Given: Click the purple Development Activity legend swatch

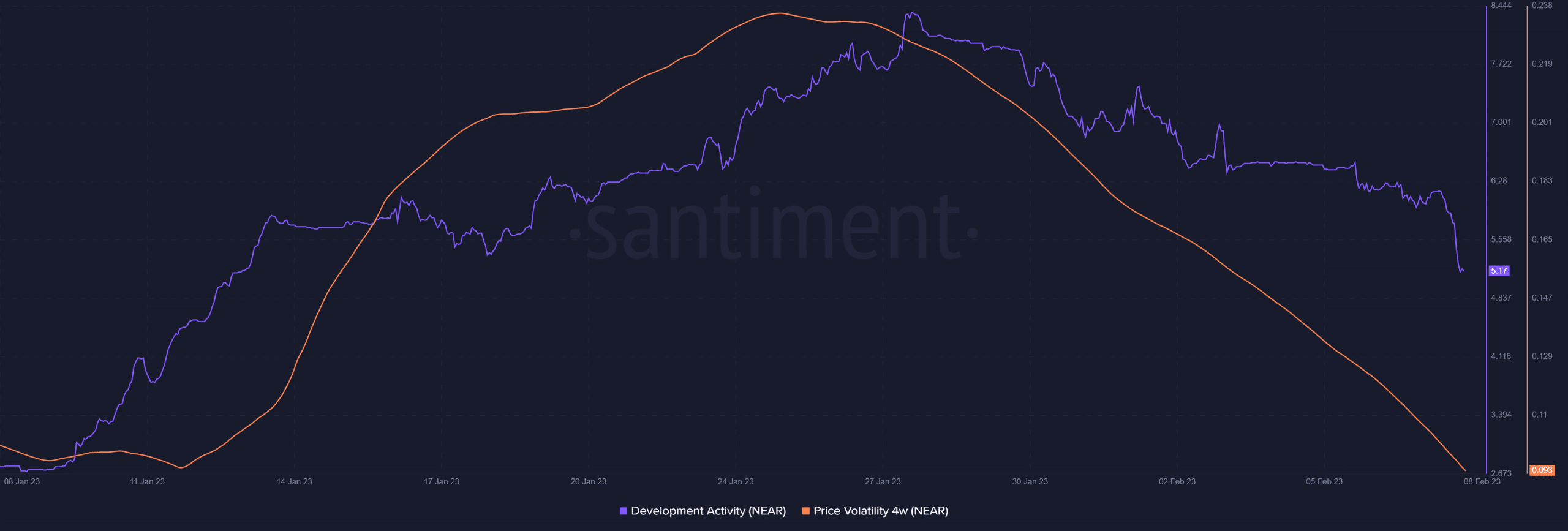Looking at the screenshot, I should (624, 511).
